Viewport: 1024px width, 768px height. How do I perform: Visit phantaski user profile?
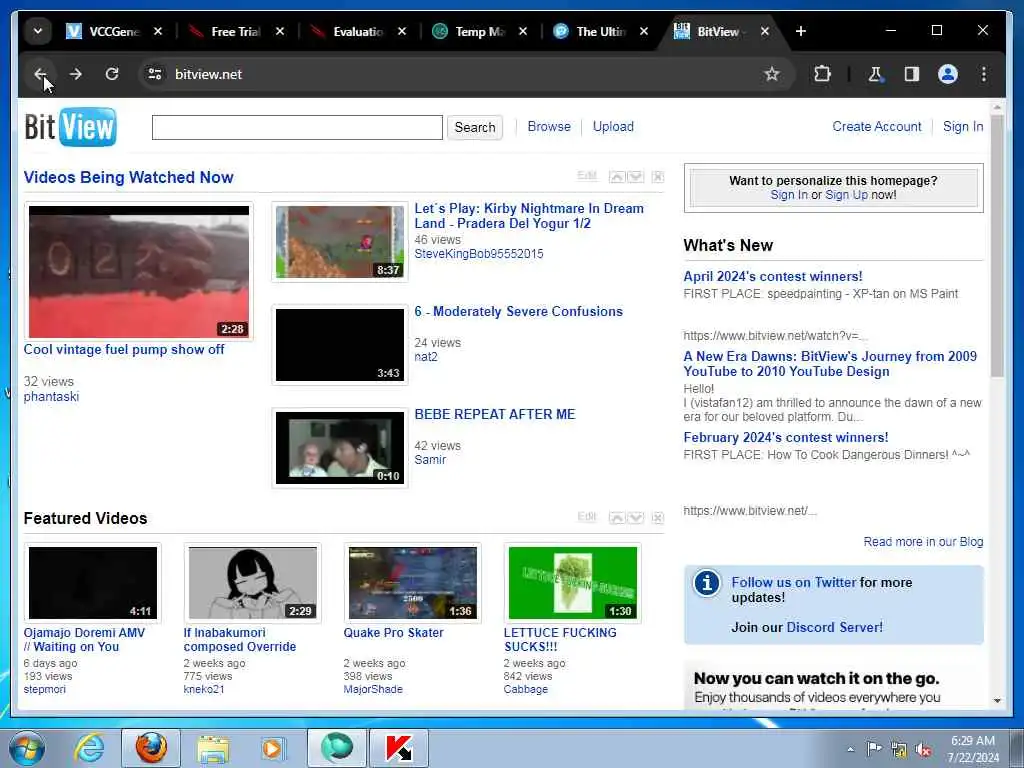(51, 396)
